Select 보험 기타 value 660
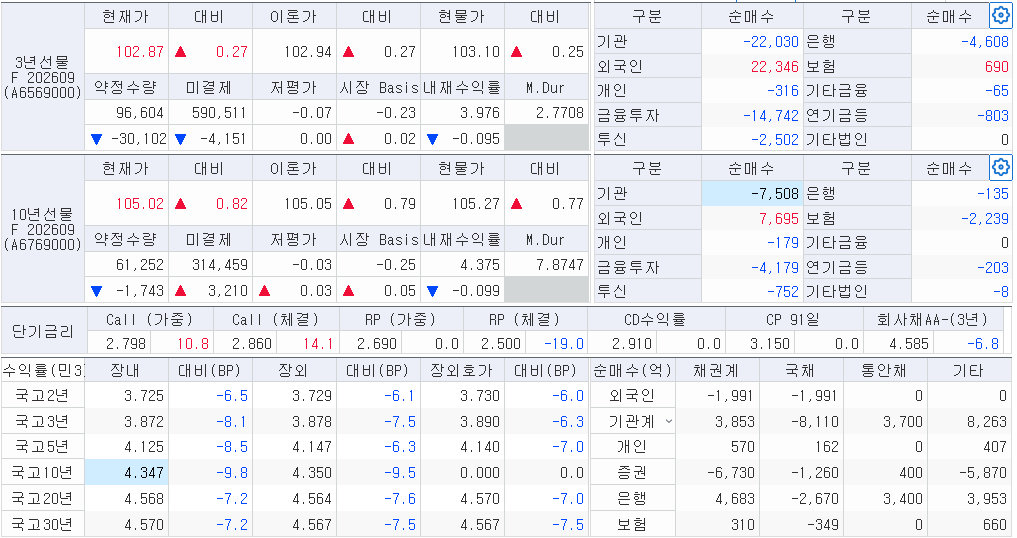The height and width of the screenshot is (538, 1017). (x=994, y=524)
